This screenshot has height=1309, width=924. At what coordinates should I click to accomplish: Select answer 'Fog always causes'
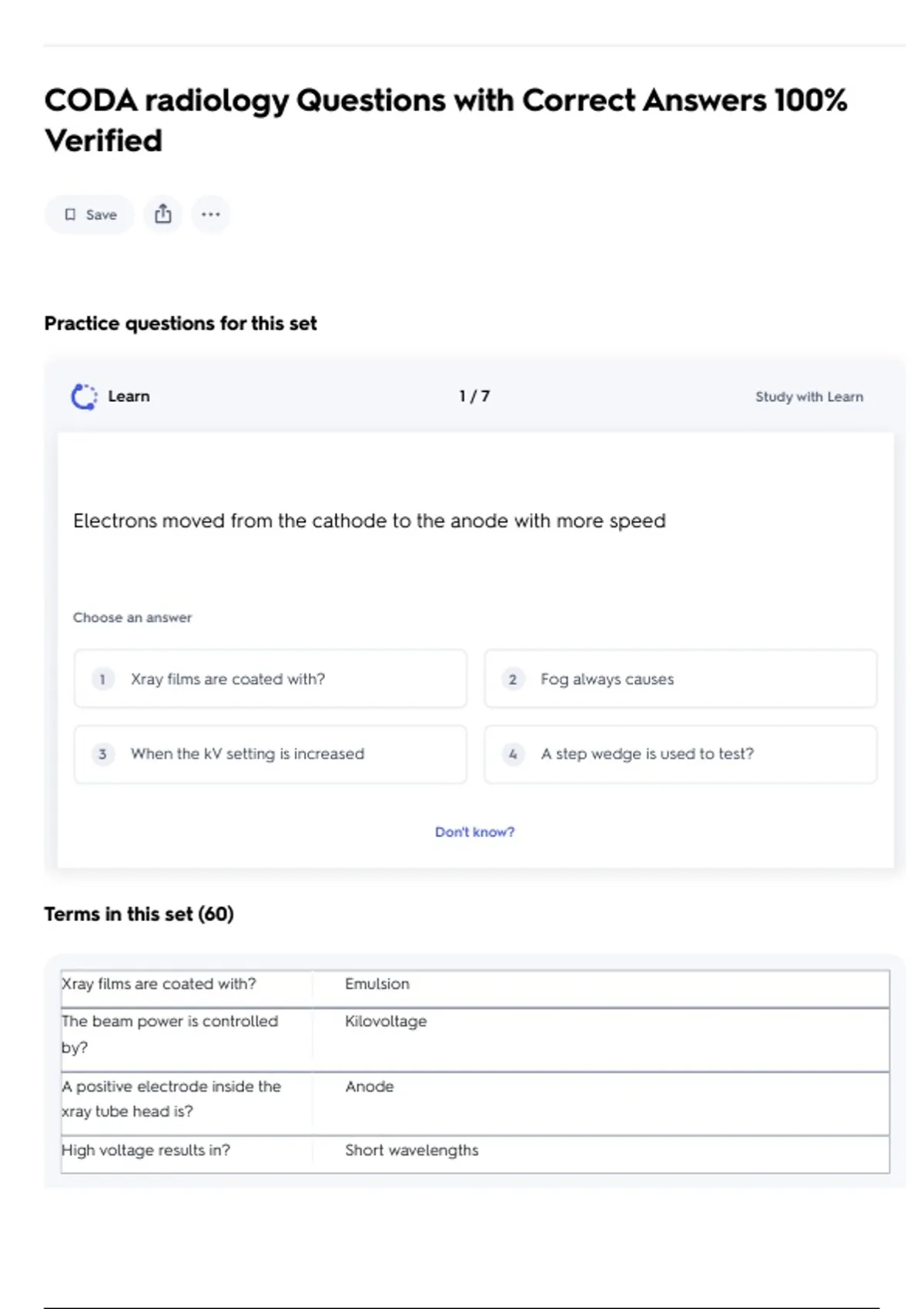pos(680,679)
